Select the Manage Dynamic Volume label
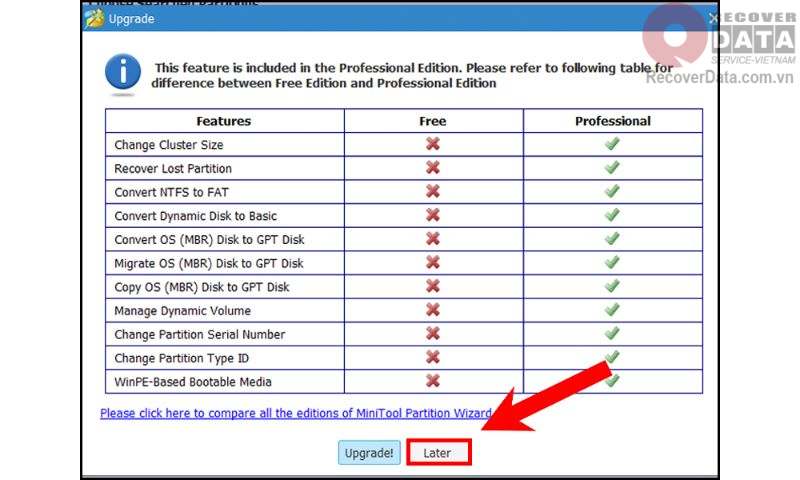Screen dimensions: 800x480 (183, 311)
